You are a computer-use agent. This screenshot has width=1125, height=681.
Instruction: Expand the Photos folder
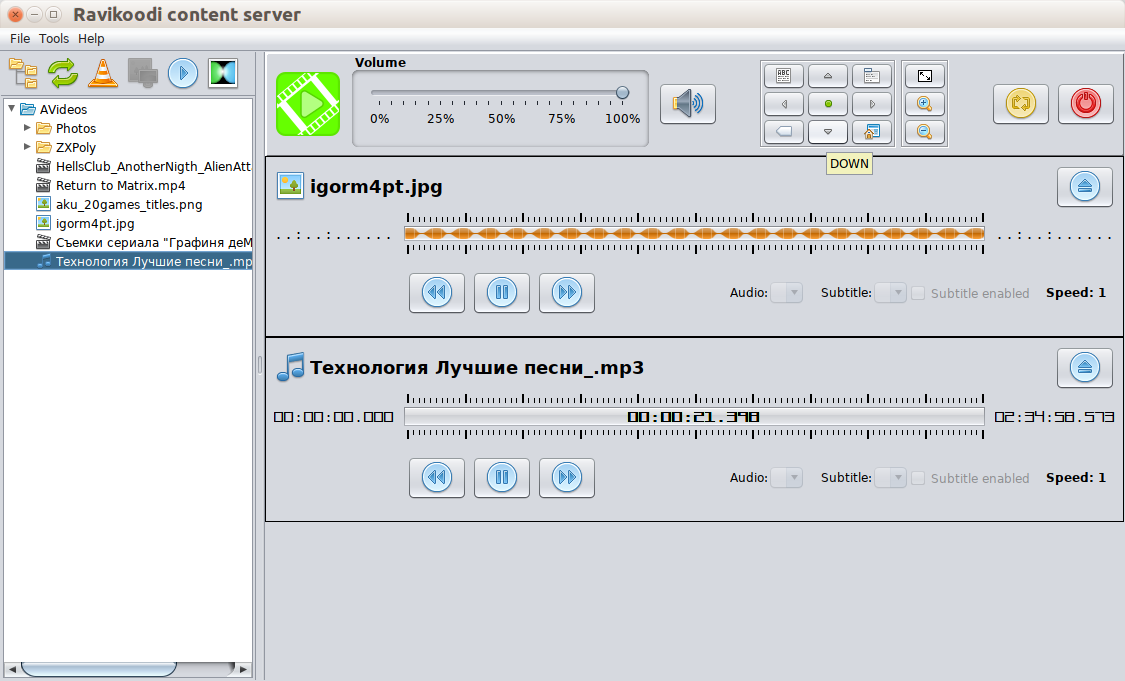[27, 127]
